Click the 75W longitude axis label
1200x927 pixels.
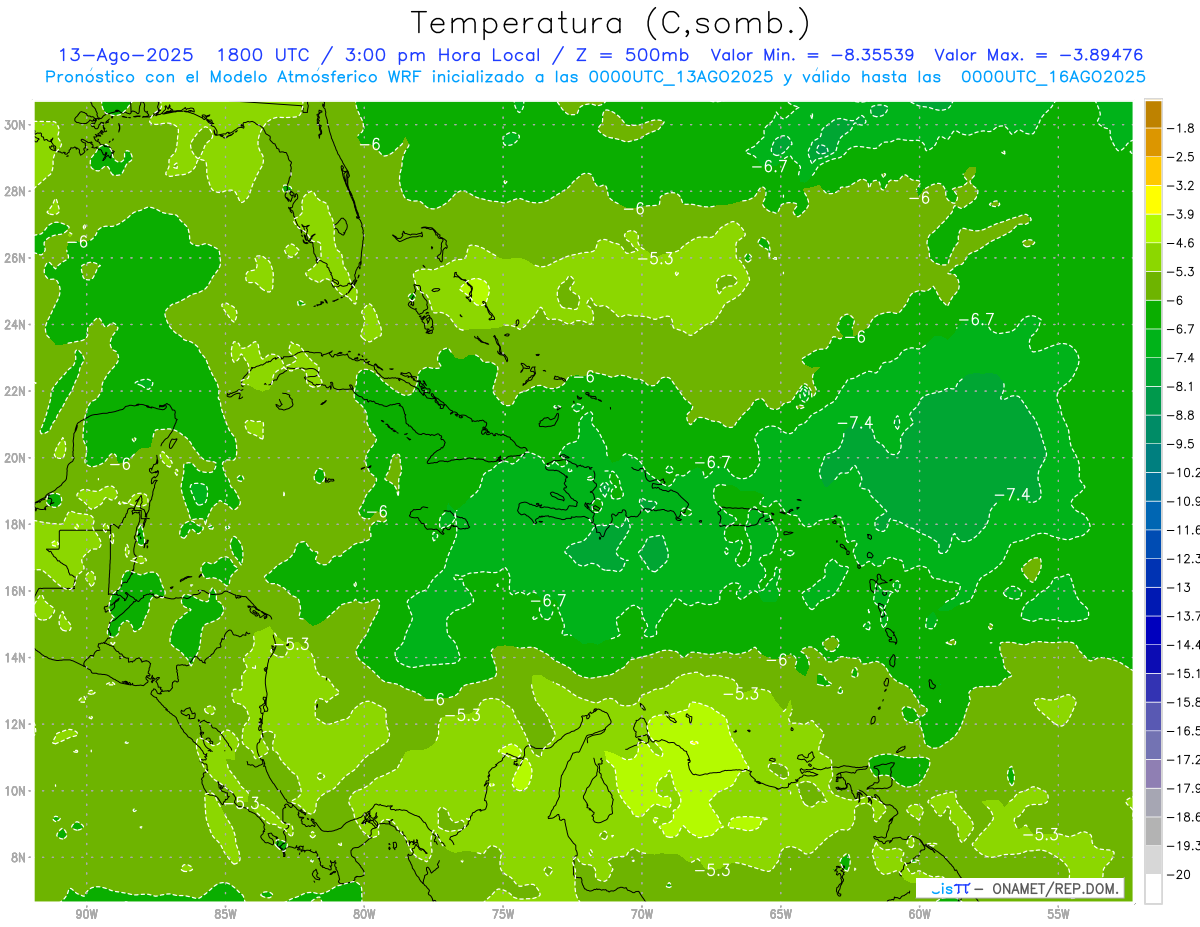click(503, 914)
